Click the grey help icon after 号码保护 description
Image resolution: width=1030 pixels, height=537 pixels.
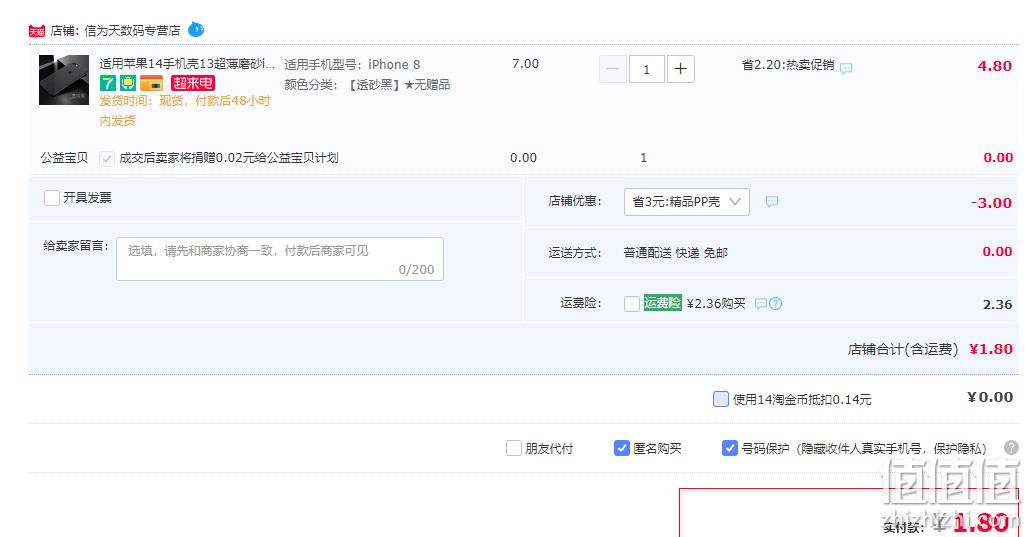click(1012, 448)
